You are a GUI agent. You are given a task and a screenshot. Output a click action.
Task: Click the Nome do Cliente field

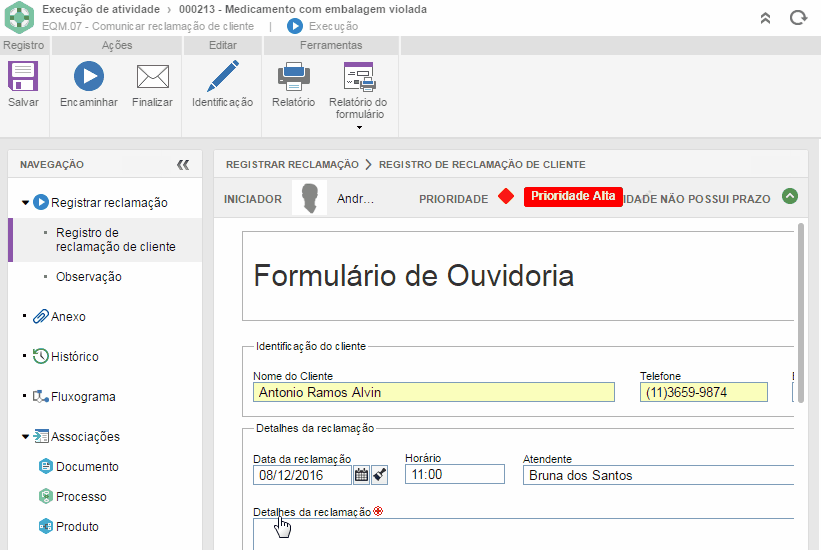(x=433, y=392)
